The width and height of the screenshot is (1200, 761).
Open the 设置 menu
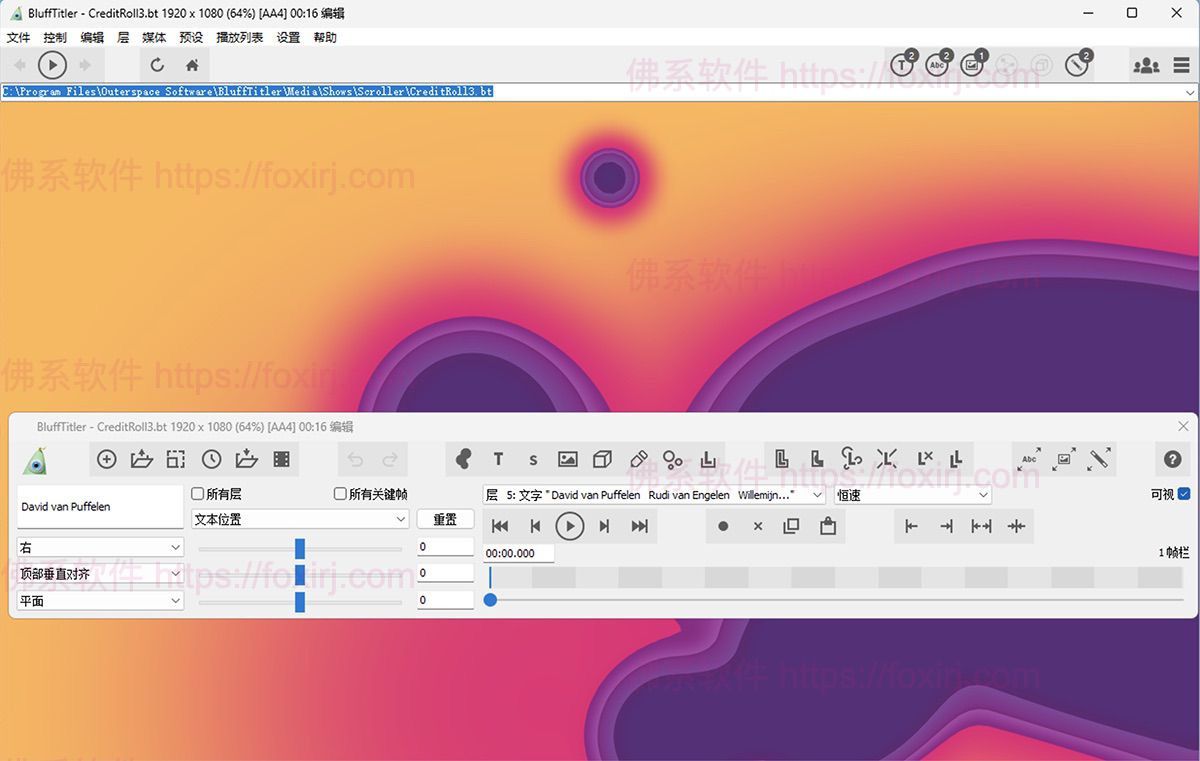[x=287, y=37]
